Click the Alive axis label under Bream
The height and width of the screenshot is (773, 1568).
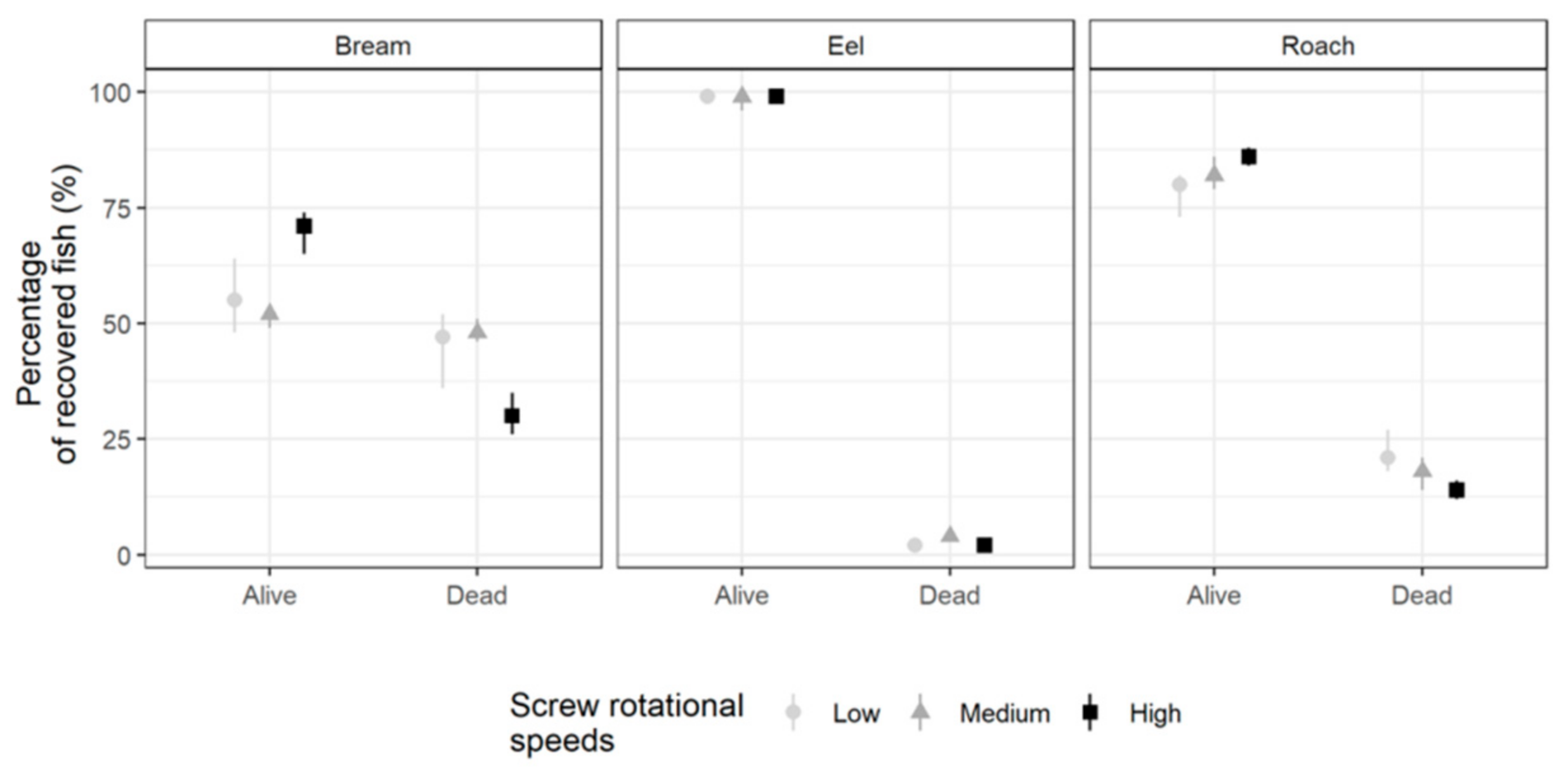270,595
